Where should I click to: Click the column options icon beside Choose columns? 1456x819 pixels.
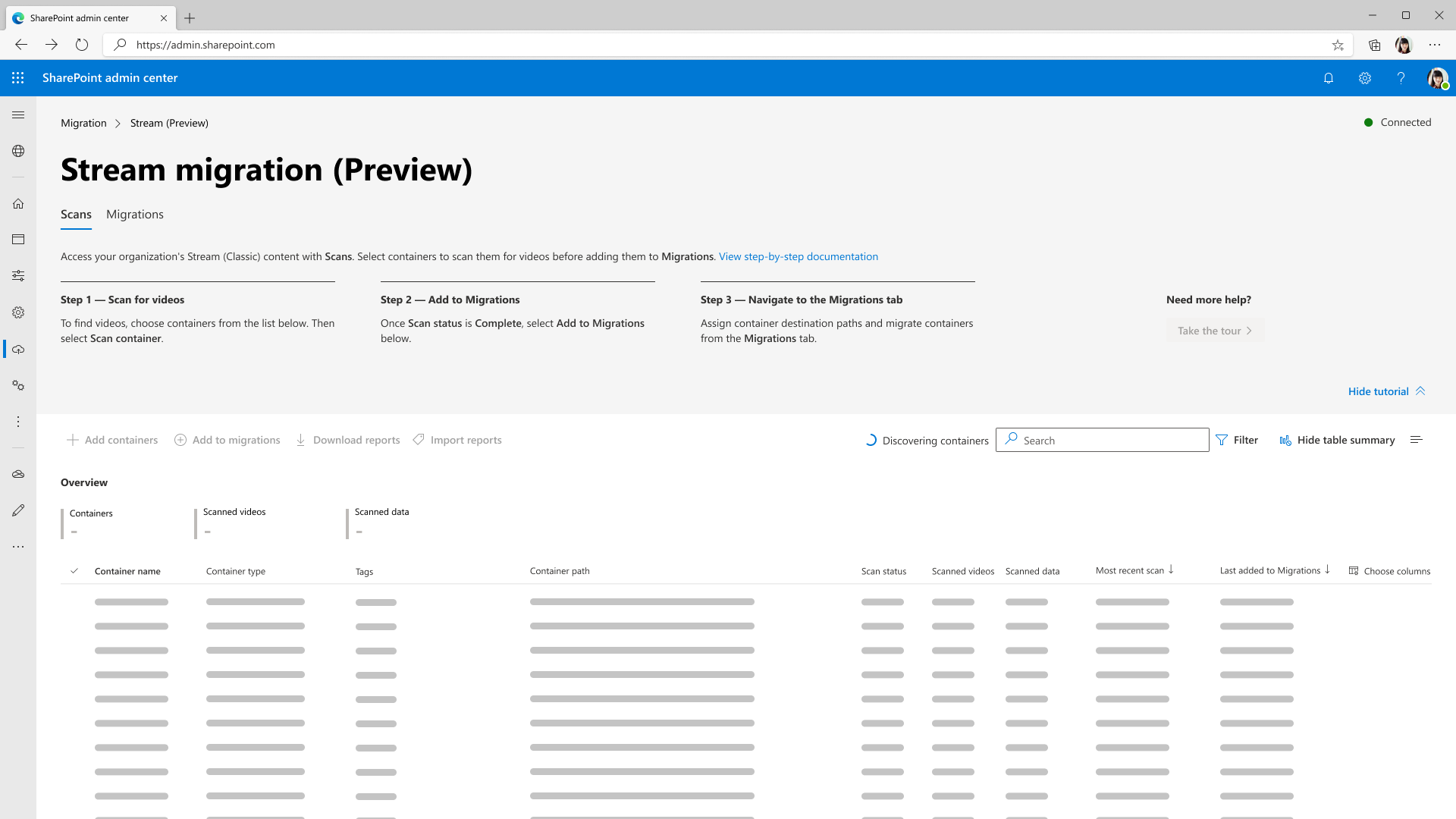pos(1354,570)
